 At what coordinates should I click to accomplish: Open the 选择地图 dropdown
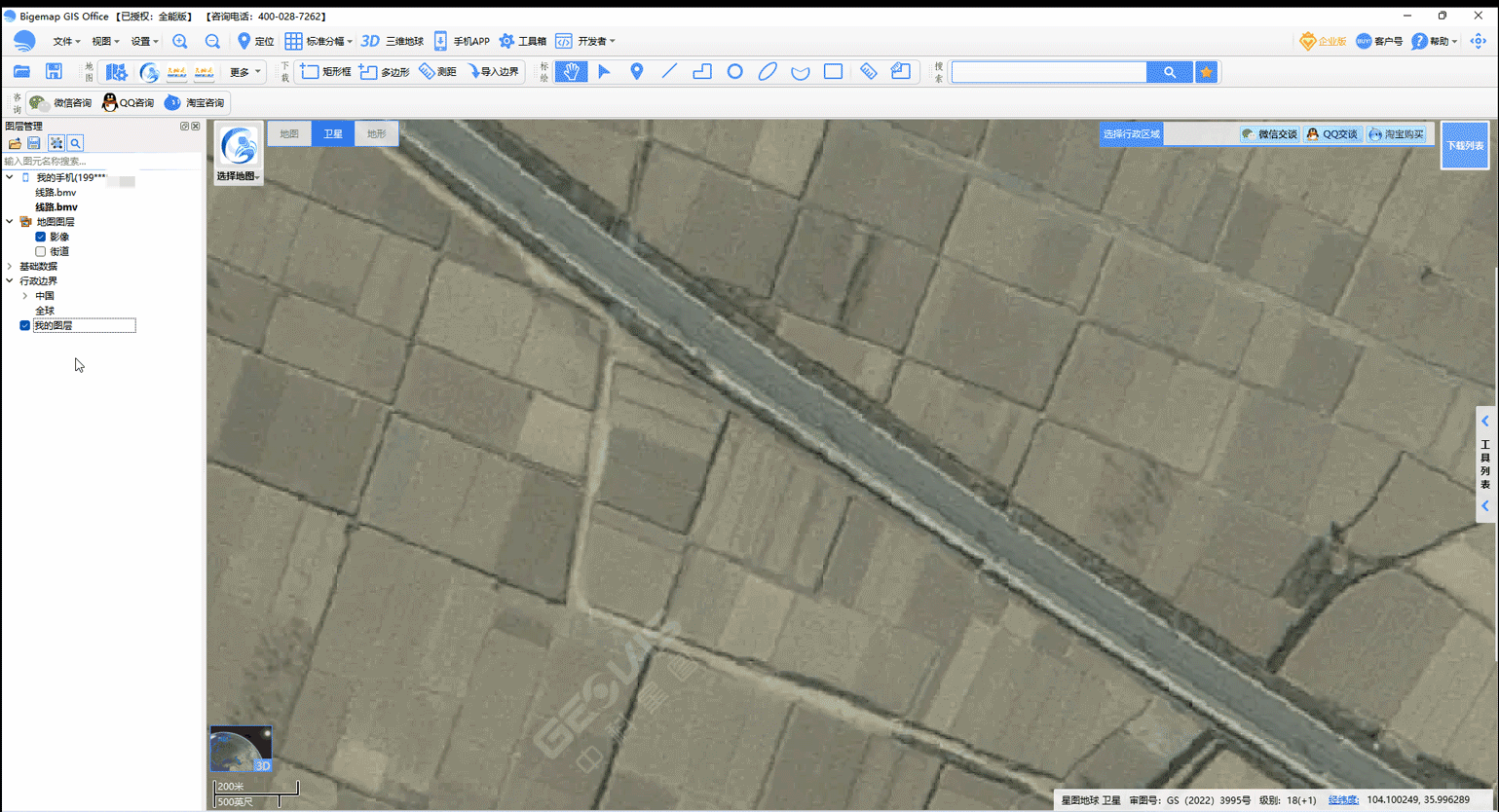(x=239, y=154)
